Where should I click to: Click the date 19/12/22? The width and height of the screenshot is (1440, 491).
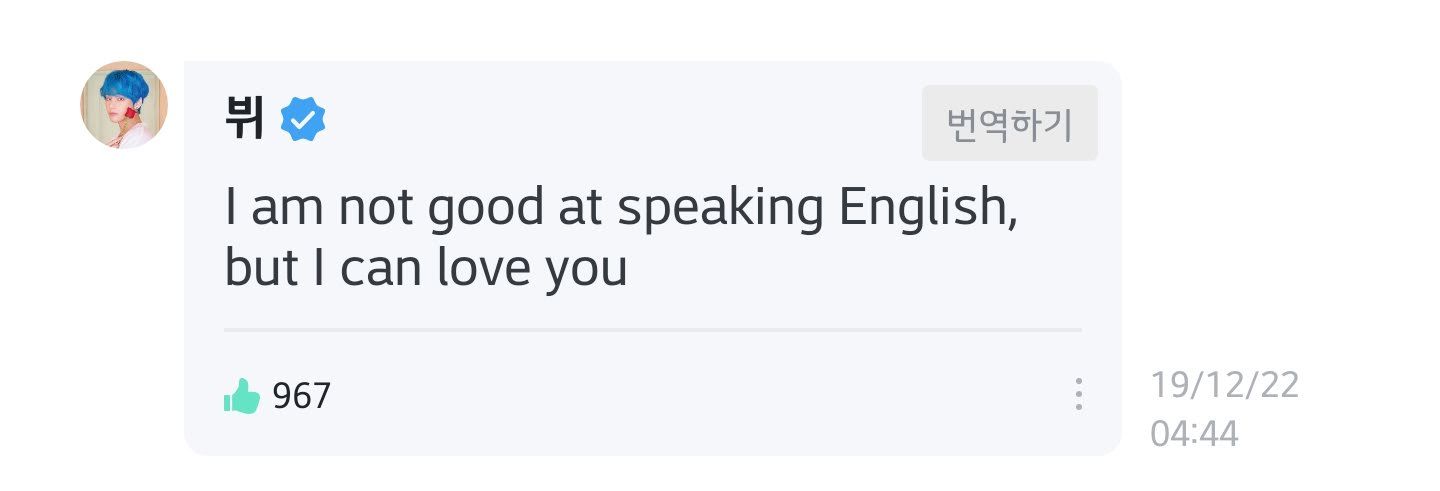point(1224,385)
